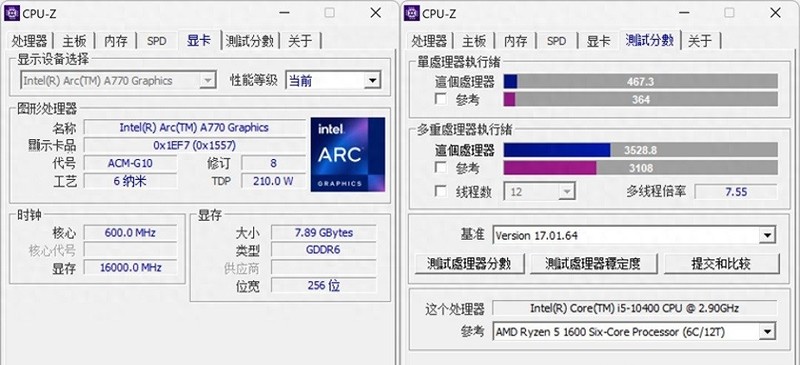Click the ACM-G10 code name field
800x365 pixels.
pos(131,163)
